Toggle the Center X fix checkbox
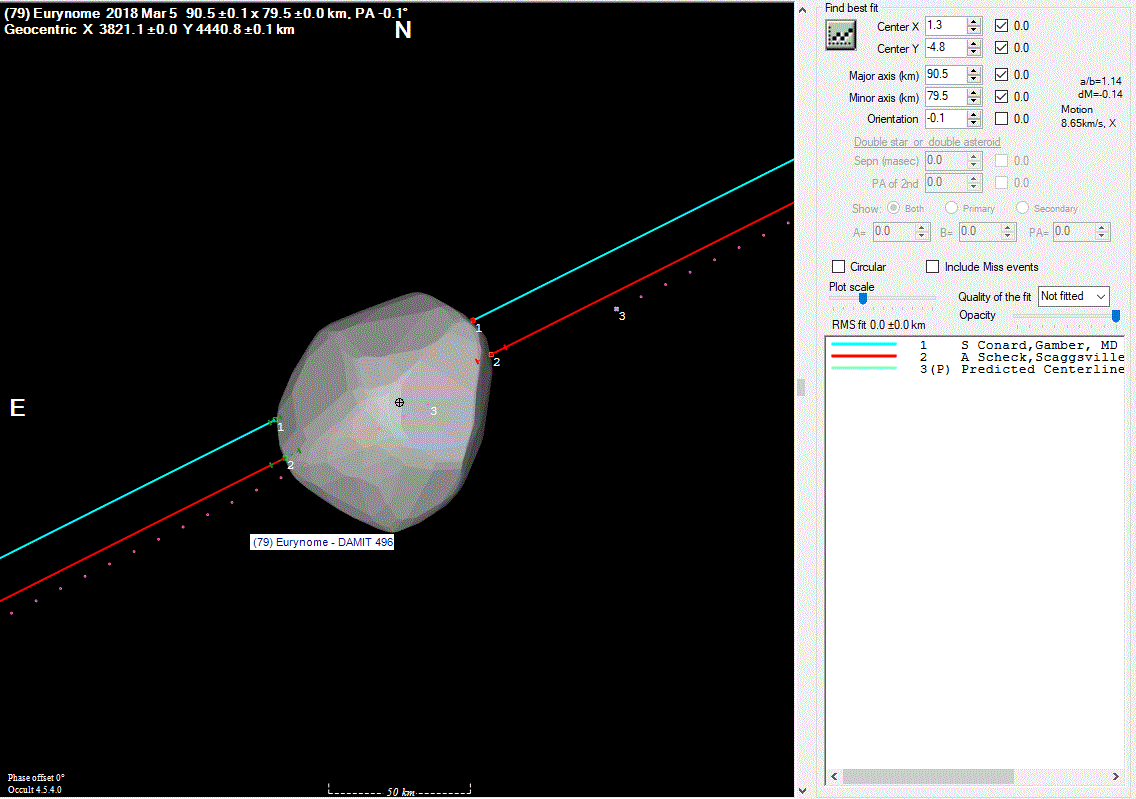1136x799 pixels. (x=1001, y=25)
